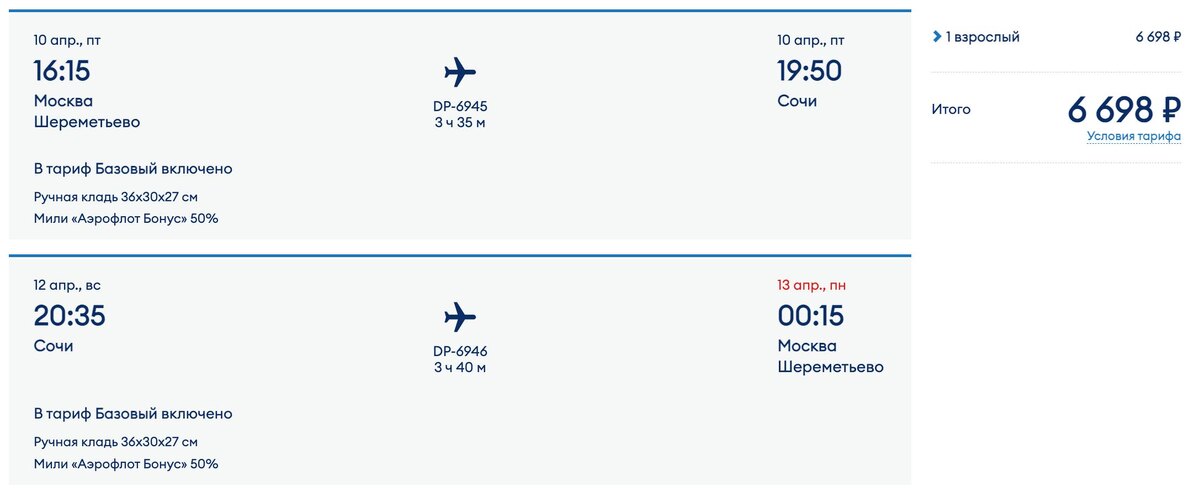This screenshot has height=491, width=1200.
Task: Click the 19:50 arrival time in Сочи
Action: [809, 71]
